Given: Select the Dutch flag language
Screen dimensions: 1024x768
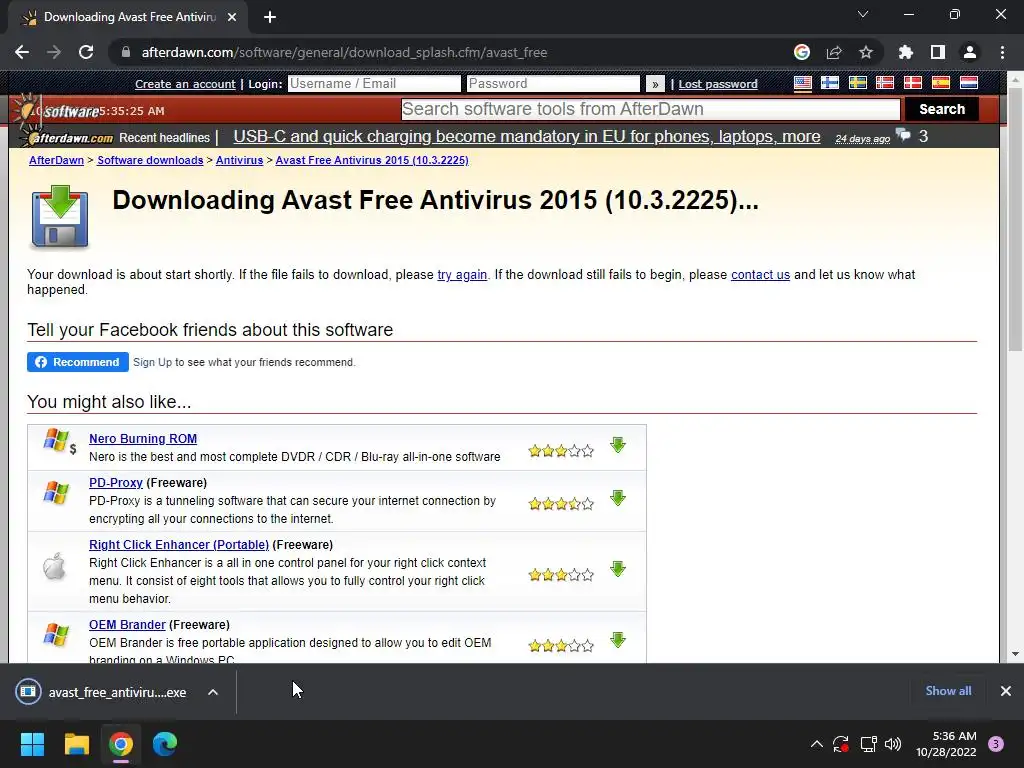Looking at the screenshot, I should click(x=968, y=83).
